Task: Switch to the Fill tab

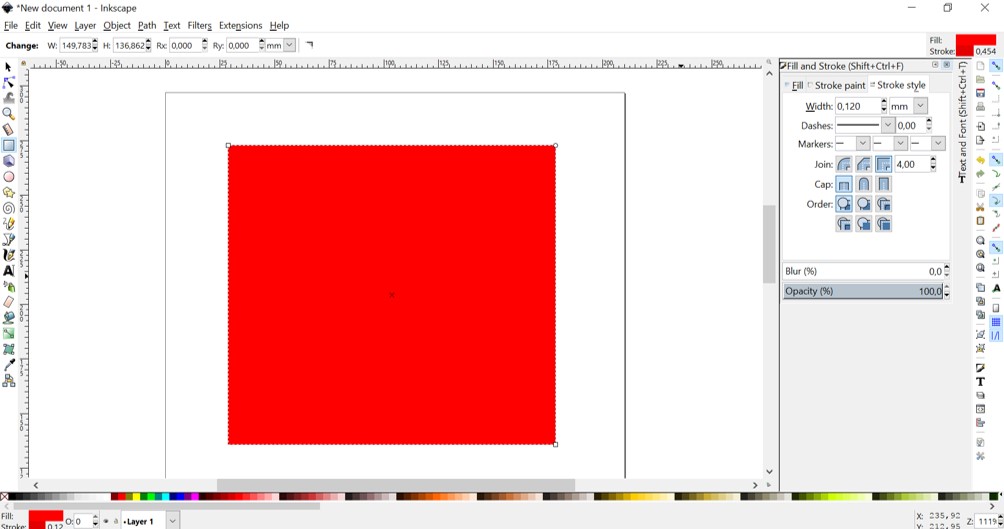Action: tap(794, 85)
